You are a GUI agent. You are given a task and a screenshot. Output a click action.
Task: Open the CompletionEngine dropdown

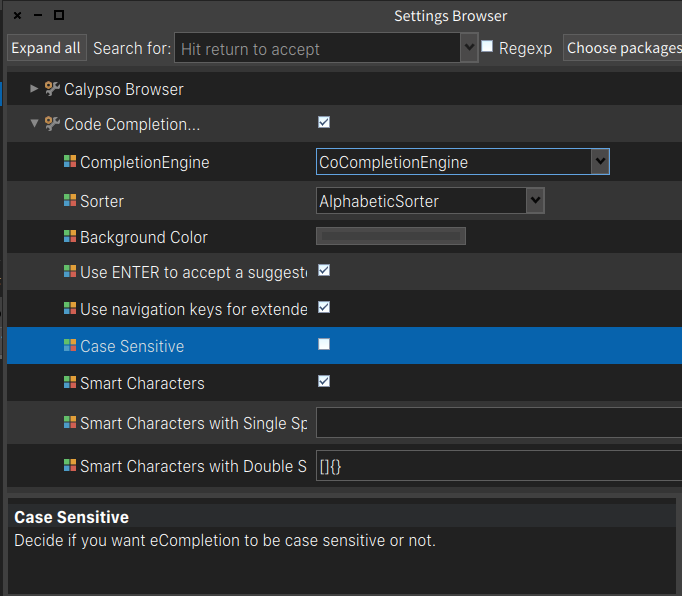point(599,161)
